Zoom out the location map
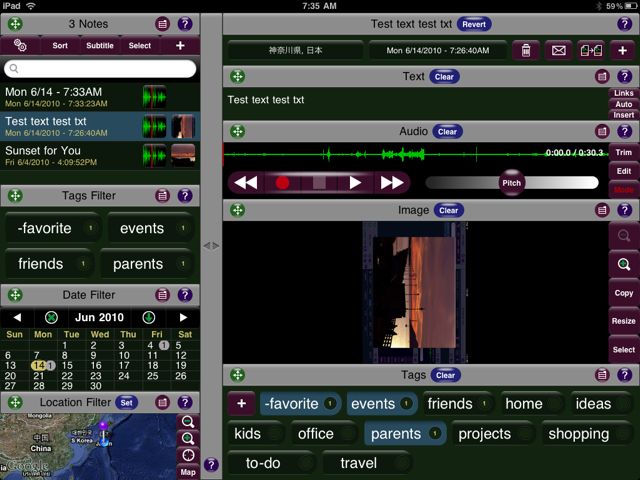The height and width of the screenshot is (480, 640). 188,422
